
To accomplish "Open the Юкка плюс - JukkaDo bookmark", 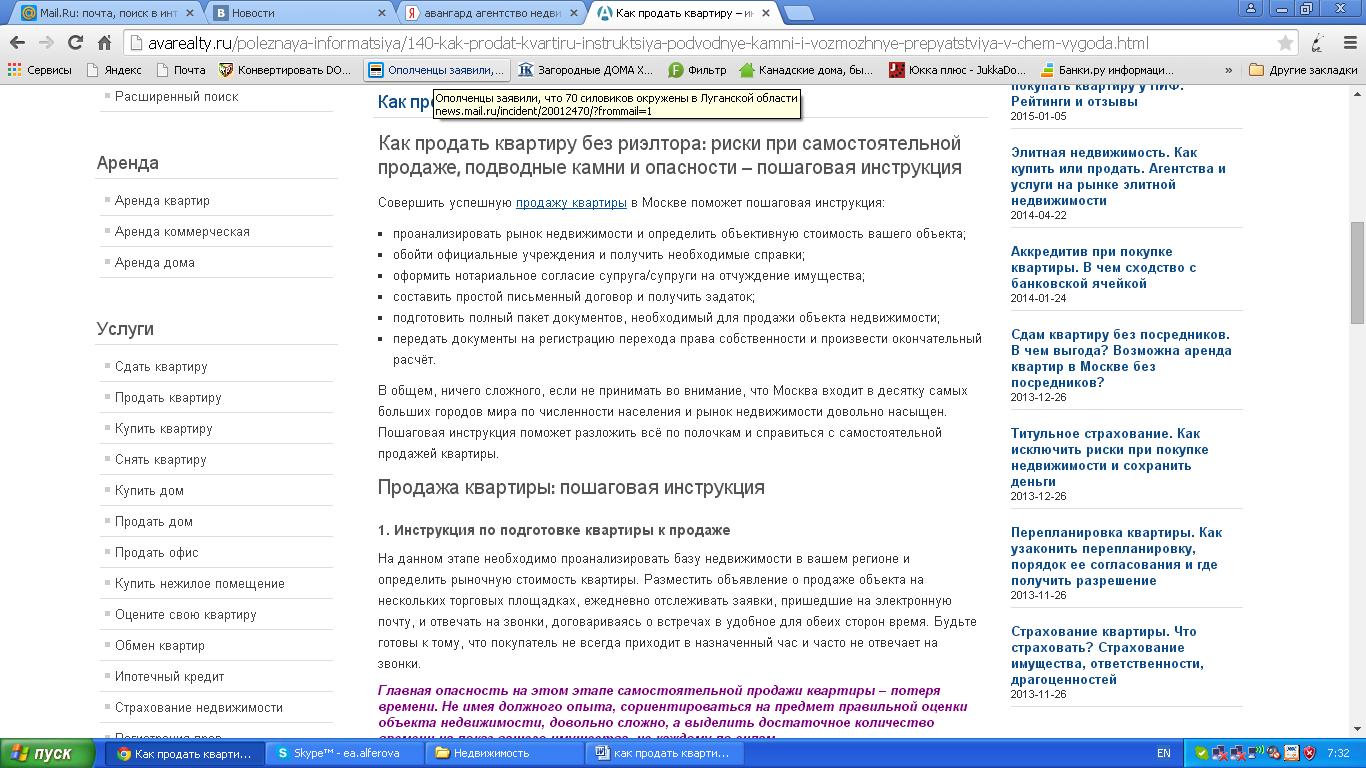I will tap(958, 70).
